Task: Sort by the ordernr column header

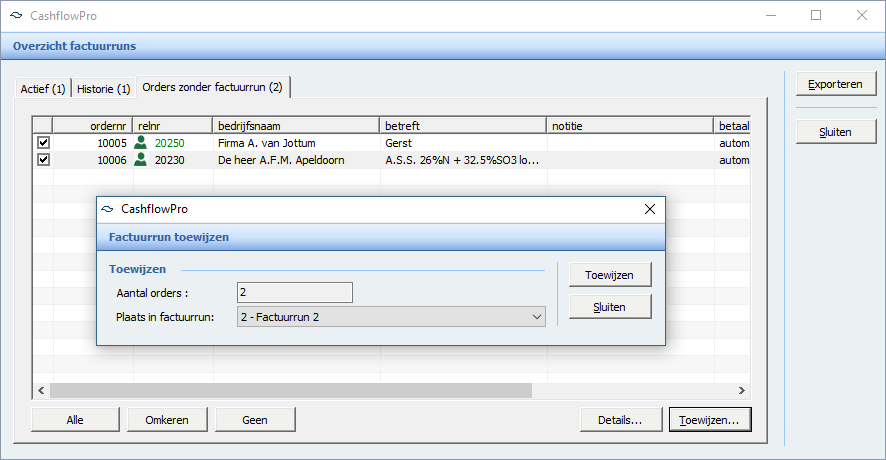Action: click(x=93, y=125)
